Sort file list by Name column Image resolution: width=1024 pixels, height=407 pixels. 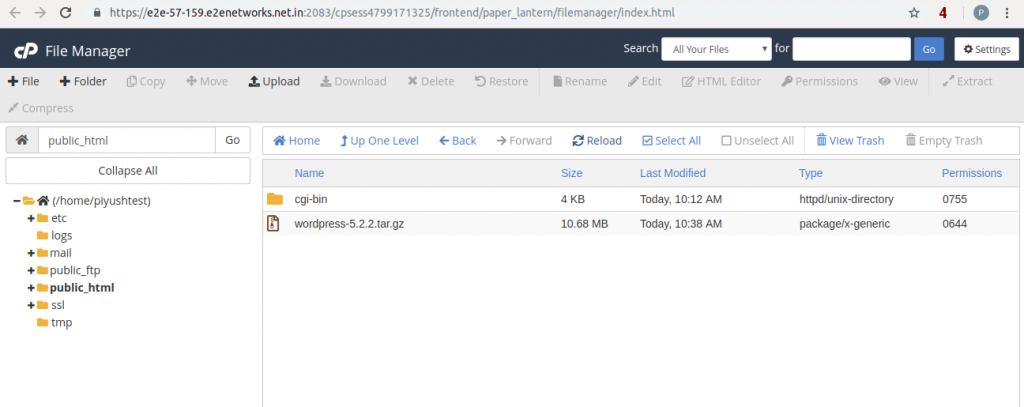(x=309, y=173)
